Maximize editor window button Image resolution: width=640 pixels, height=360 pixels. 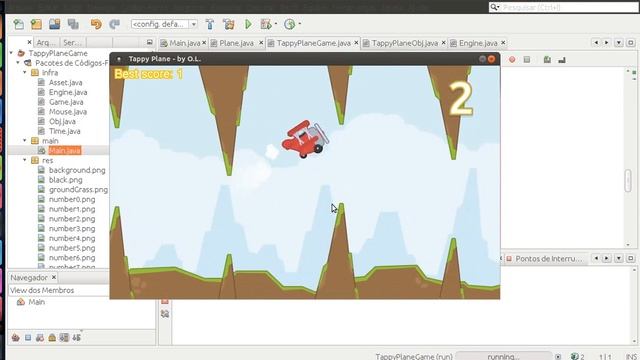pos(631,42)
